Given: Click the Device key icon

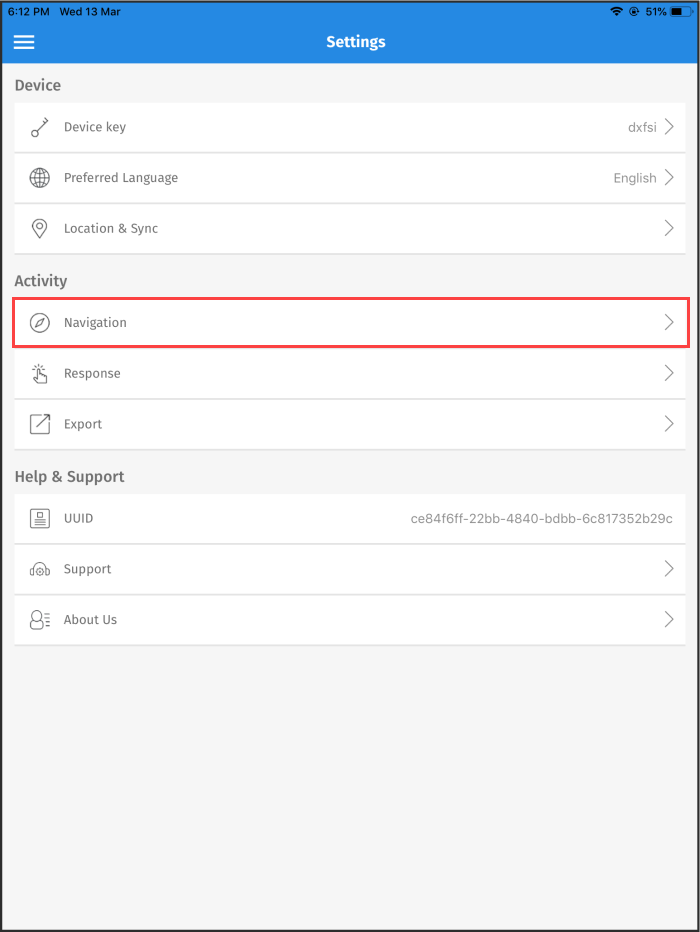Looking at the screenshot, I should (39, 127).
